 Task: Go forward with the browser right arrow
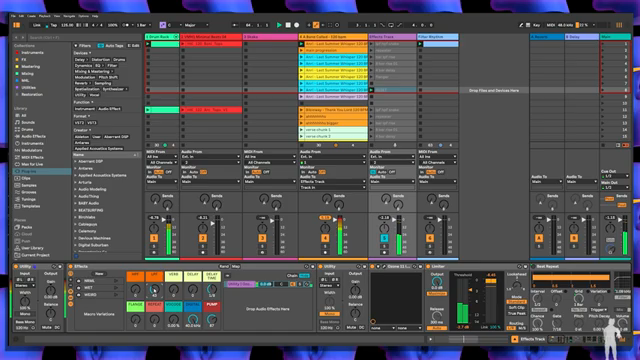(23, 37)
